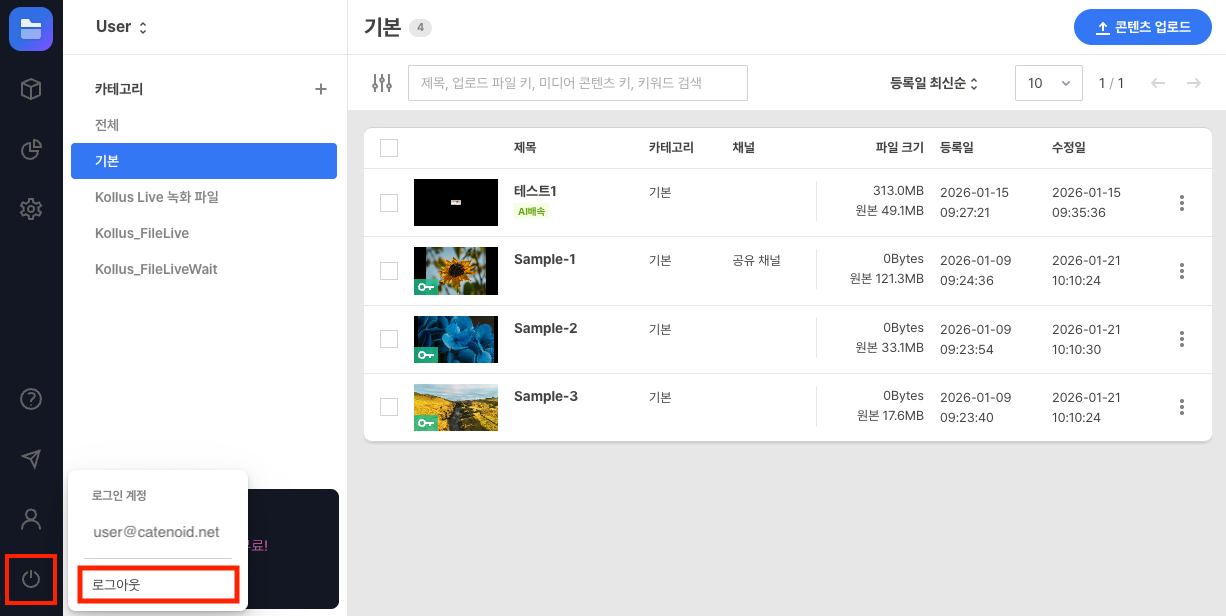Expand the User account switcher
The height and width of the screenshot is (616, 1226).
(121, 27)
